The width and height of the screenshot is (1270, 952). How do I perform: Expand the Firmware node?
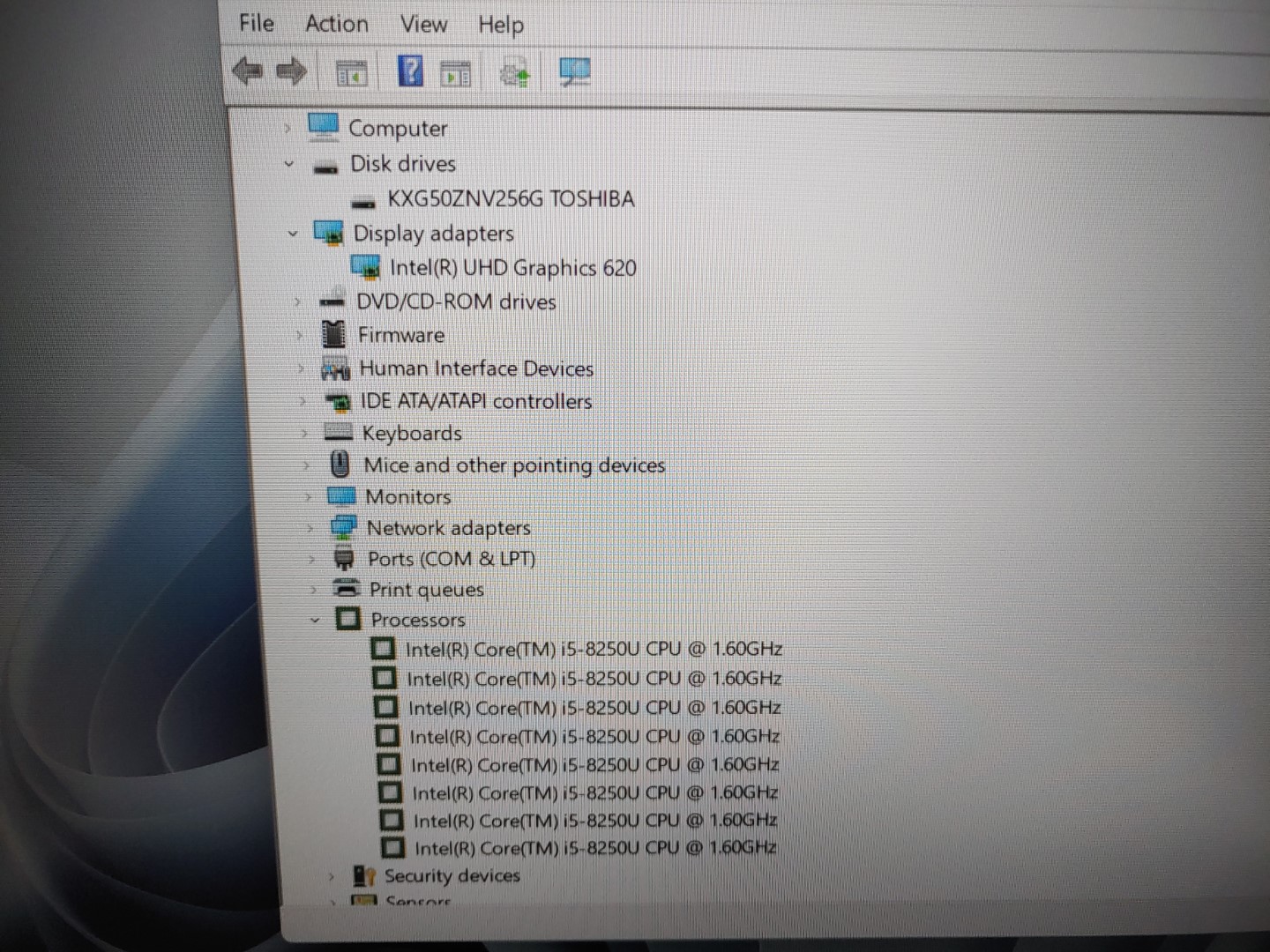300,335
